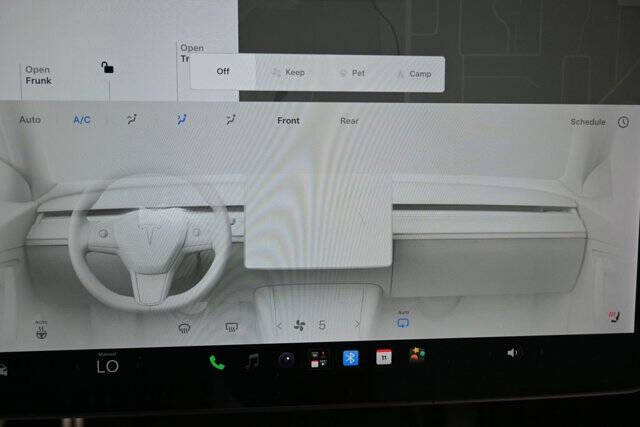
Task: Select Pet (Dog) mode
Action: (x=352, y=73)
